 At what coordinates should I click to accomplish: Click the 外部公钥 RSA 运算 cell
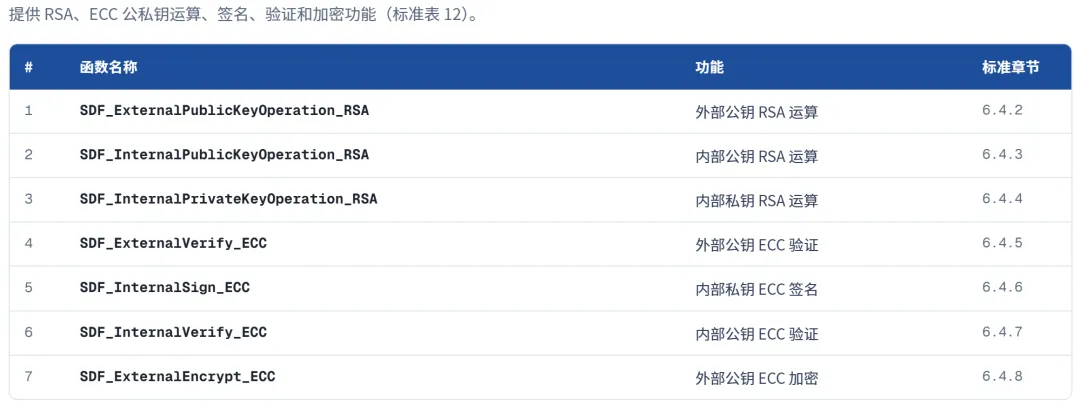coord(757,112)
